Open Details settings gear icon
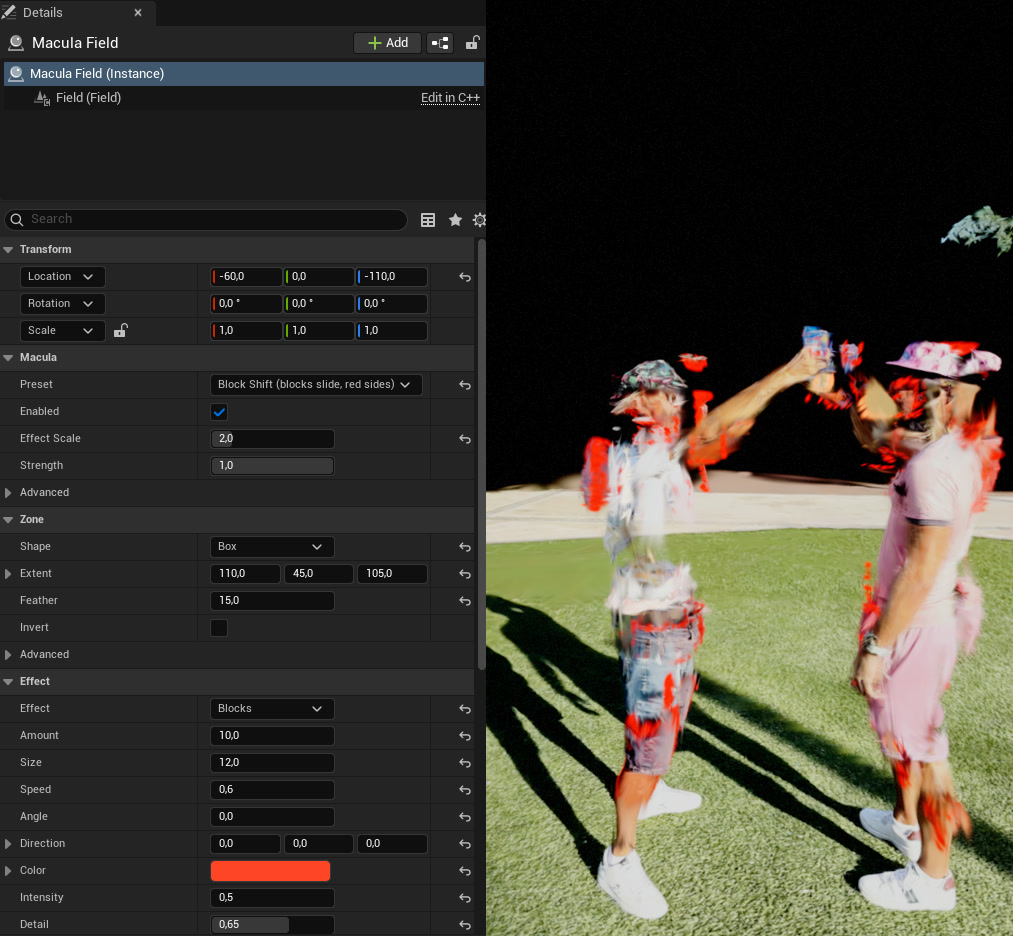Screen dimensions: 1013x936 tap(479, 220)
